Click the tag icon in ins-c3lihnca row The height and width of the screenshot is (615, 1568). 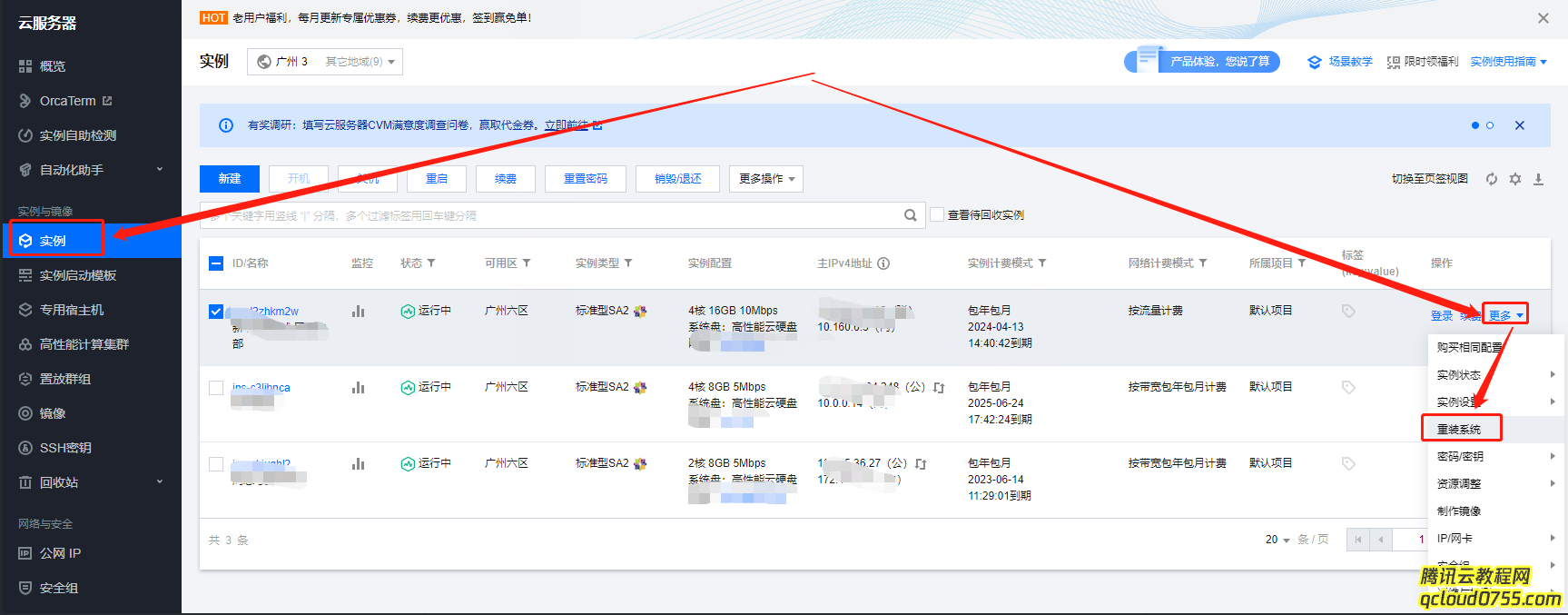(x=1349, y=388)
